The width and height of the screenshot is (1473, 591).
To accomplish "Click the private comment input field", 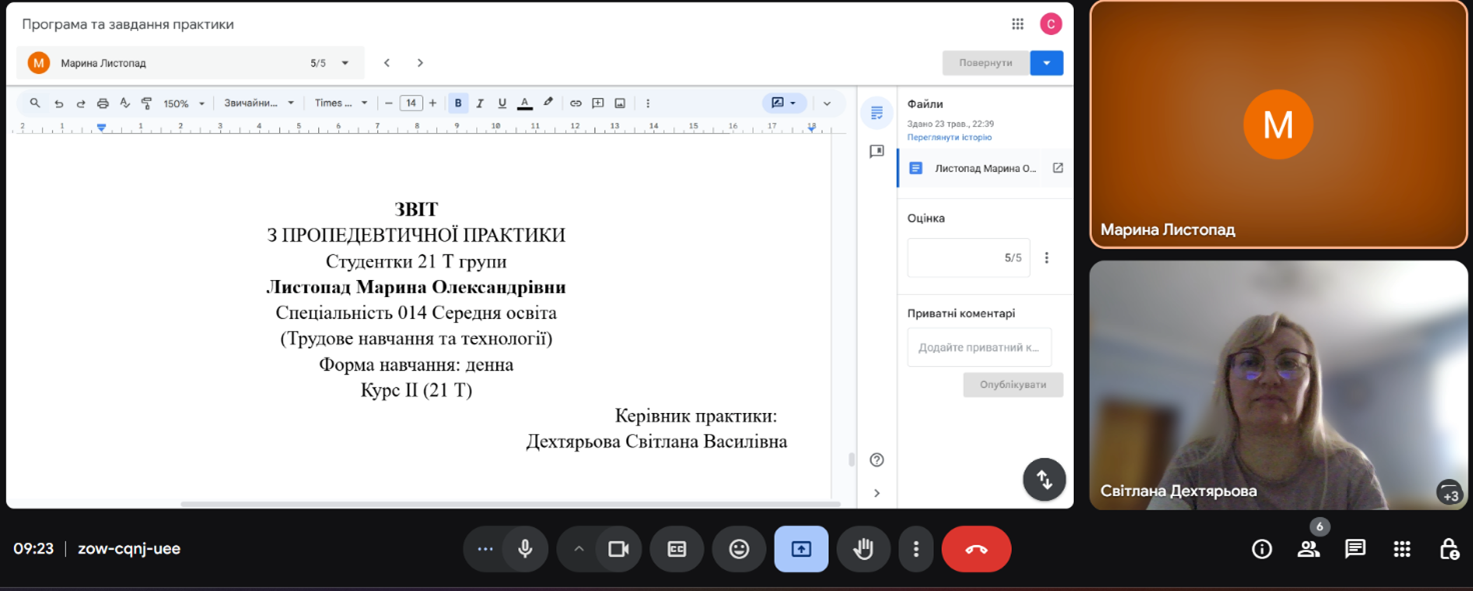I will pyautogui.click(x=979, y=347).
